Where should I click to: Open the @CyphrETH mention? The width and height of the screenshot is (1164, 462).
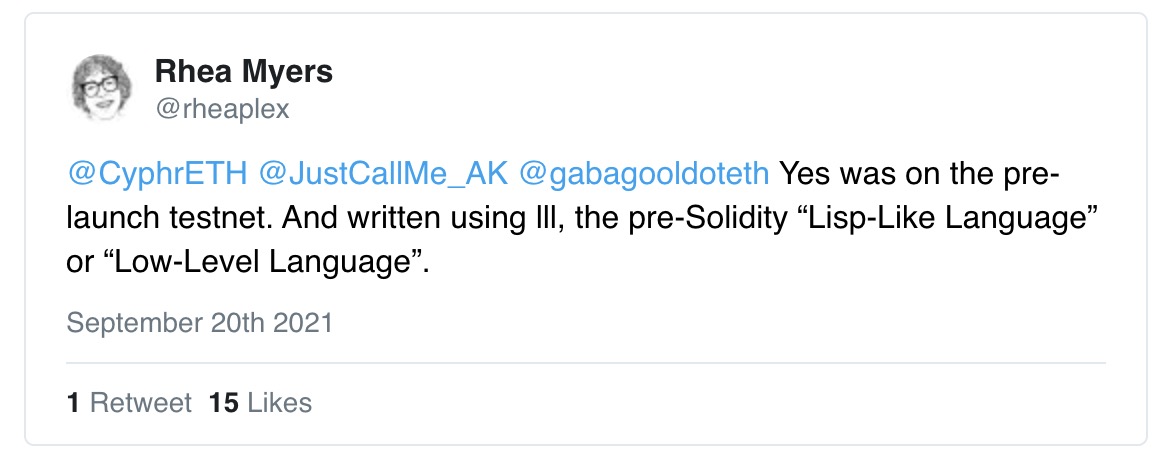[157, 174]
